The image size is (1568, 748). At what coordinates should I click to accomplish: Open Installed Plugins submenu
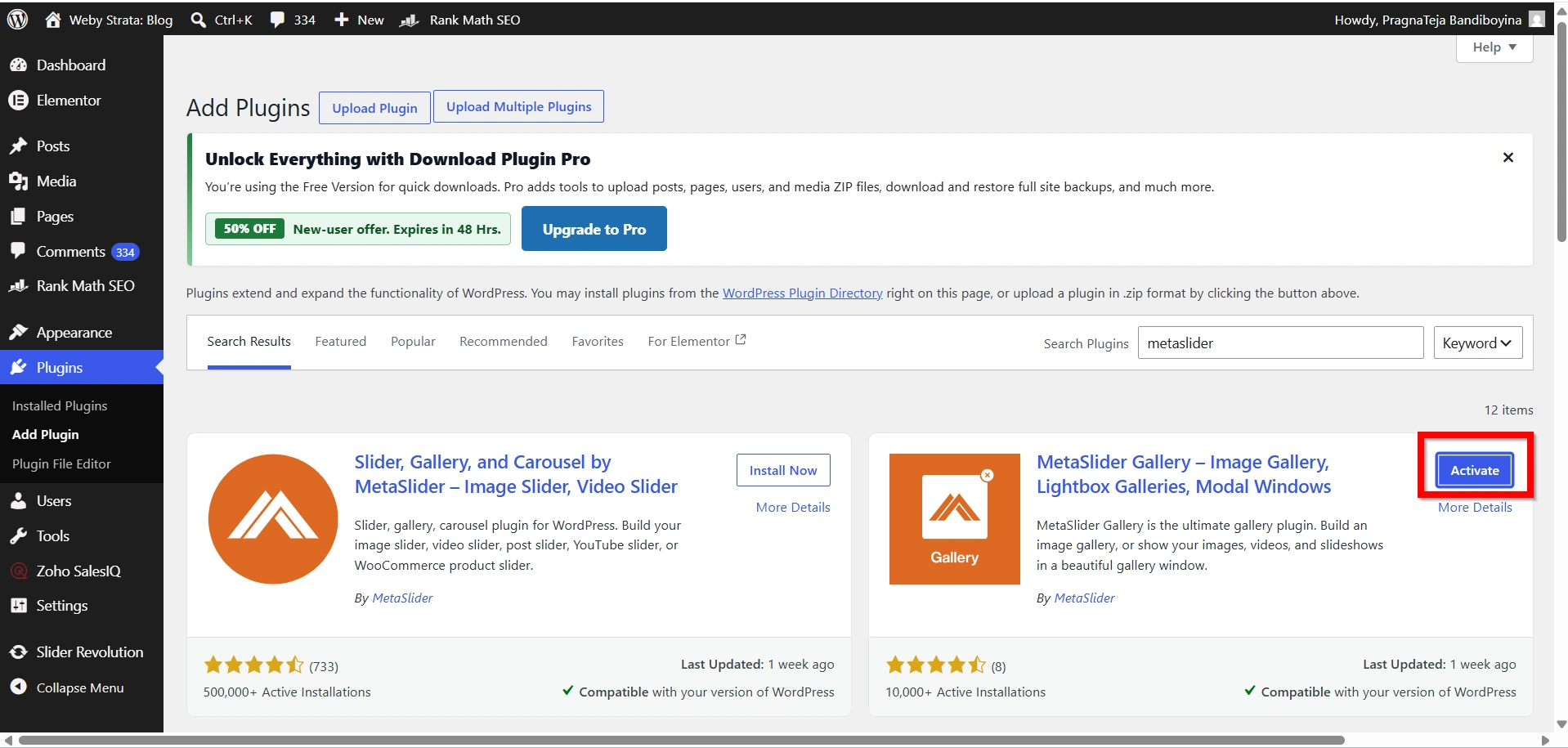click(60, 405)
